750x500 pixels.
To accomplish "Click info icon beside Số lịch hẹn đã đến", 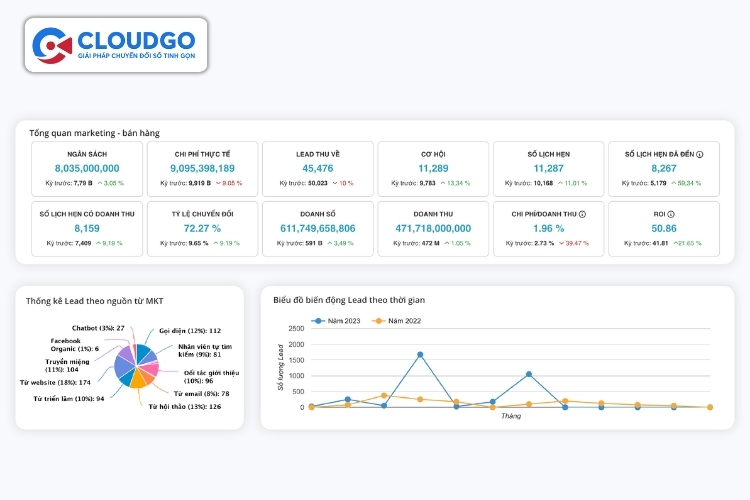I will coord(700,154).
